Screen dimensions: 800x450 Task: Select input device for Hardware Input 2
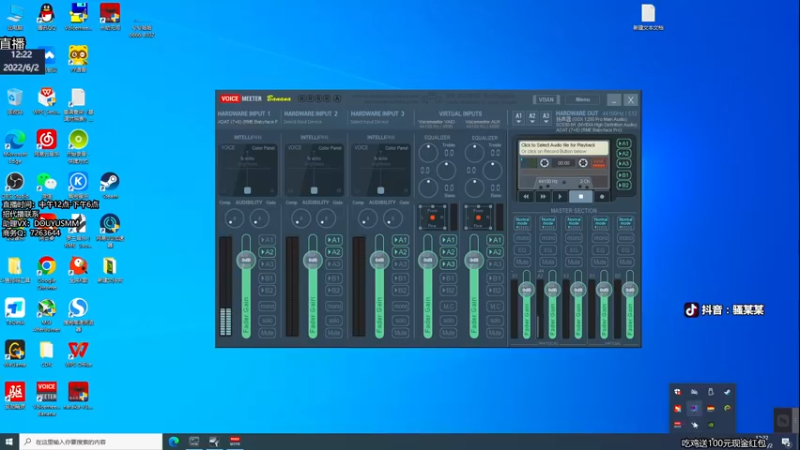(303, 122)
